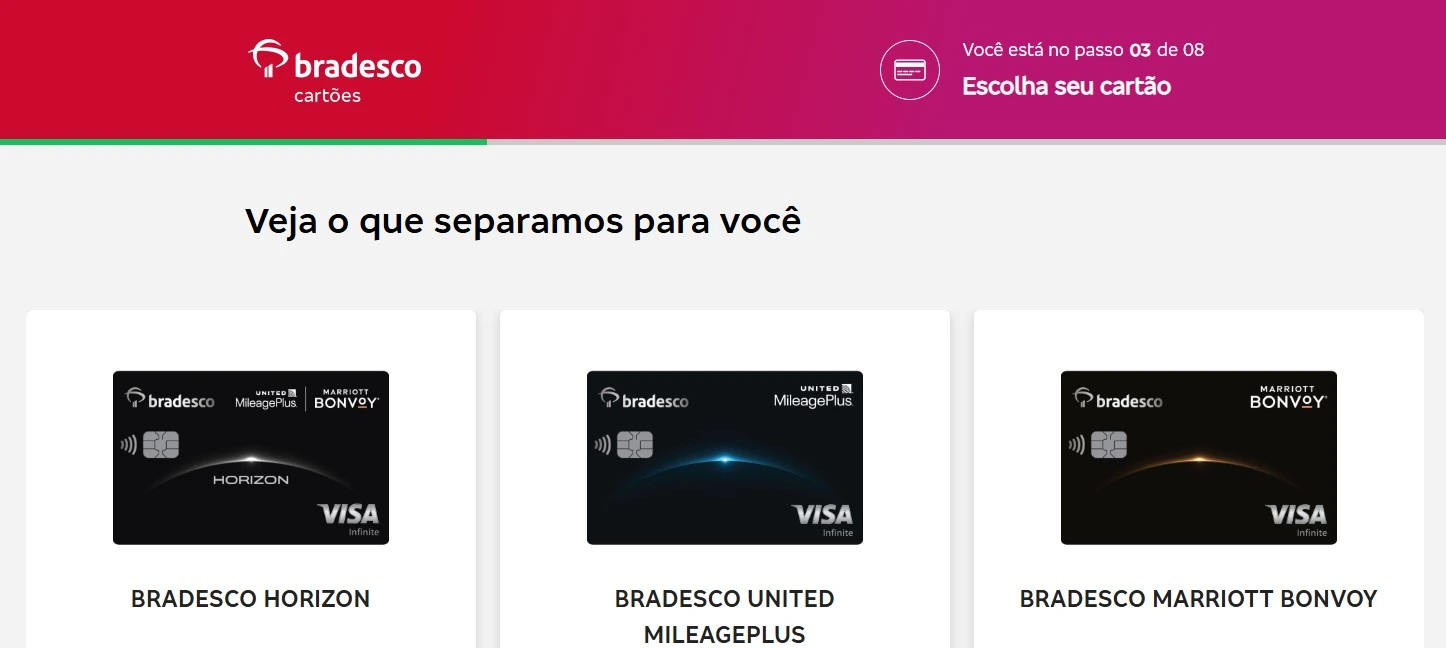Click 'Você está no passo 03 de 08' text
Viewport: 1446px width, 648px height.
[1083, 49]
